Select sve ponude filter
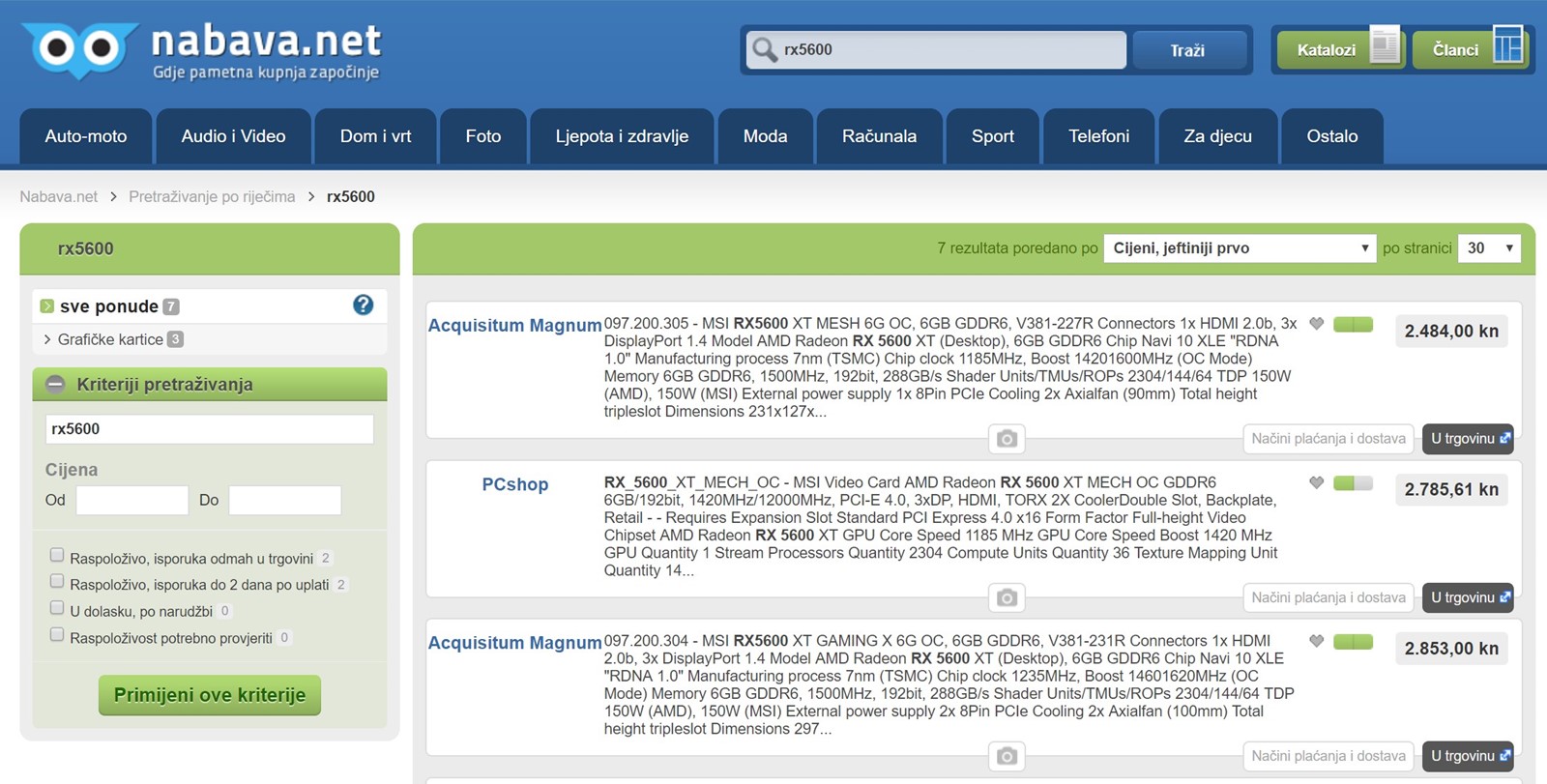The image size is (1547, 784). point(108,306)
